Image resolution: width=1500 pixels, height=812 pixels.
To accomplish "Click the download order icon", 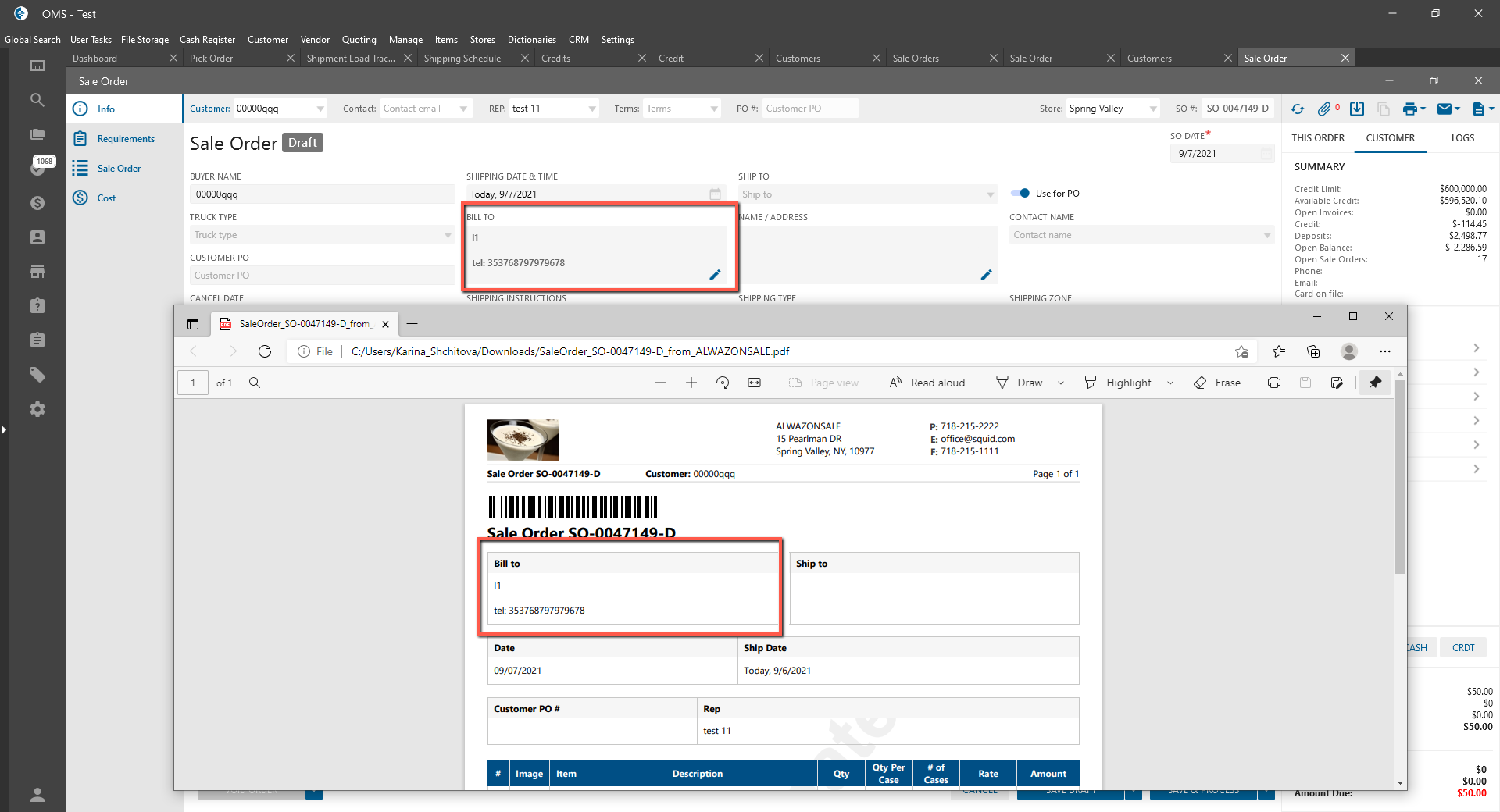I will pyautogui.click(x=1357, y=109).
